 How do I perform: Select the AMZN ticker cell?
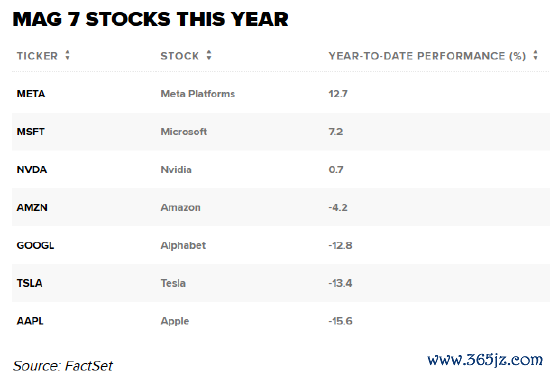(32, 207)
